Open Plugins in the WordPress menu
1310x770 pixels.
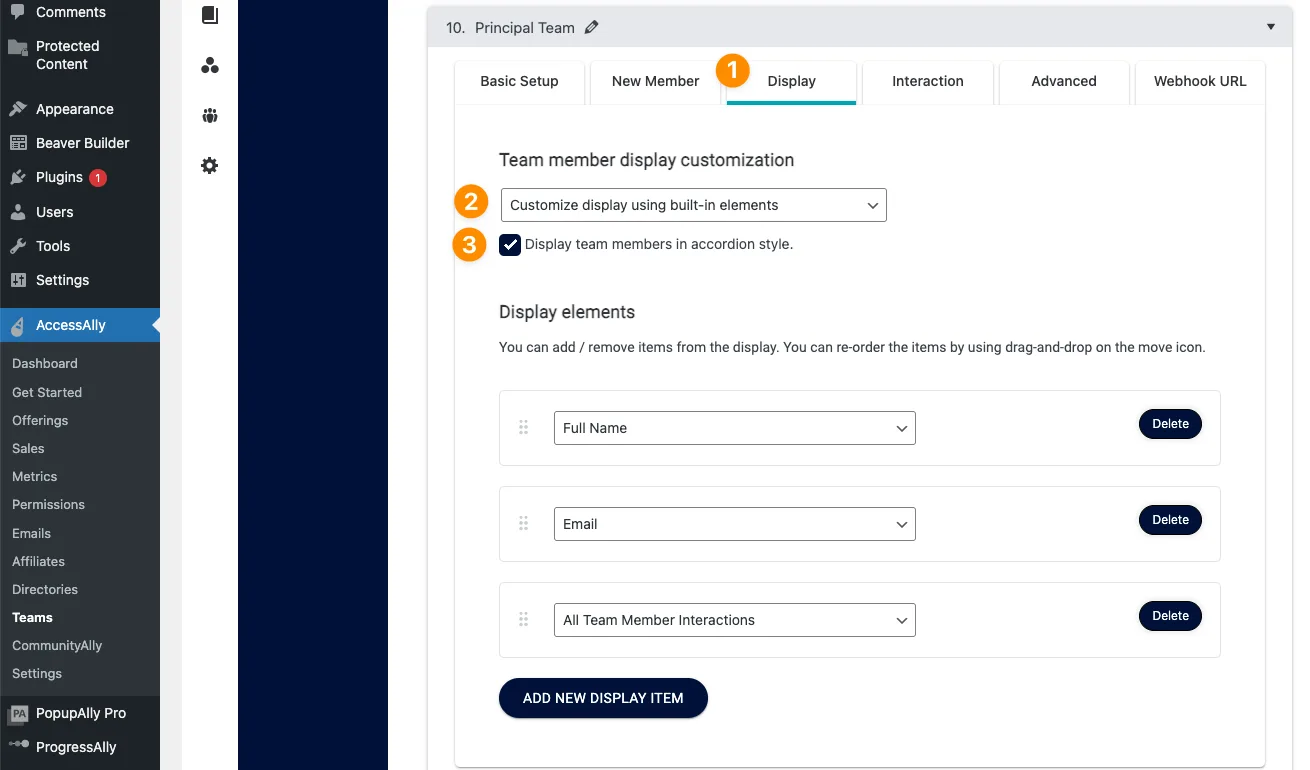point(59,177)
